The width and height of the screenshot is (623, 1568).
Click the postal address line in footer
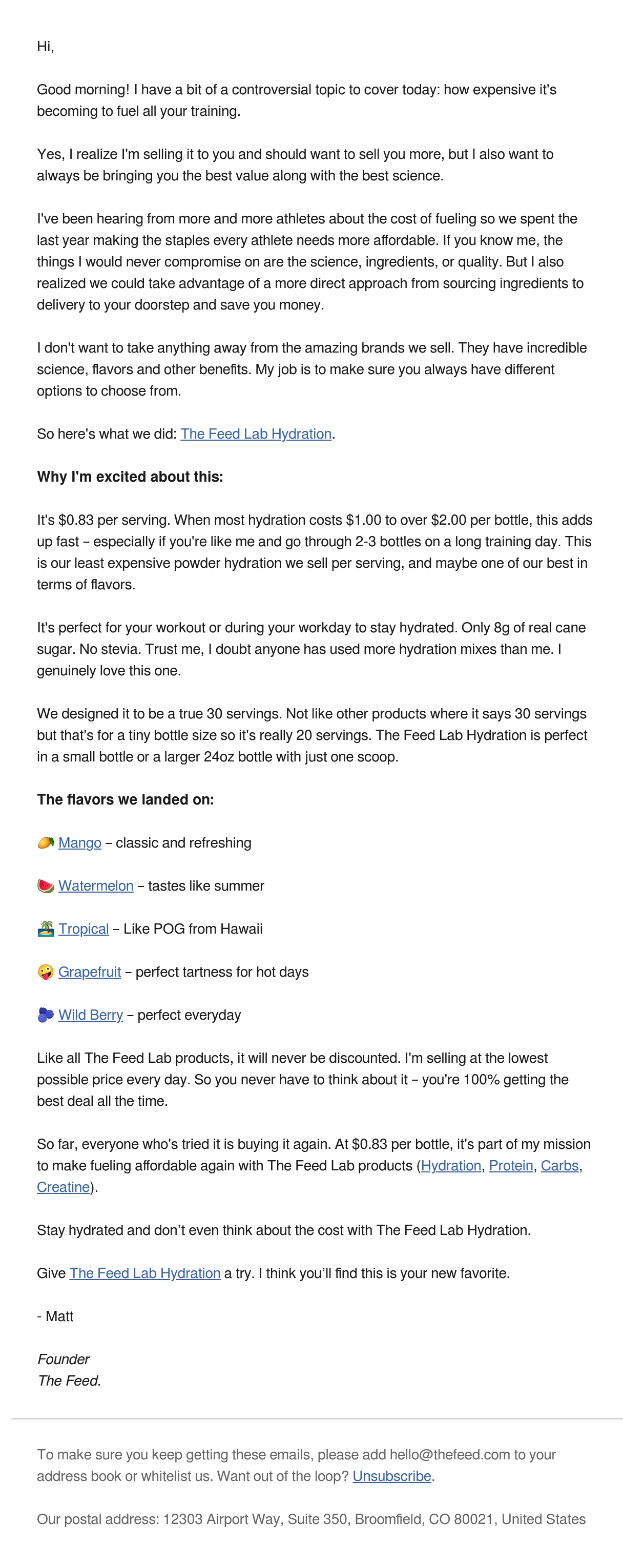pyautogui.click(x=311, y=1519)
